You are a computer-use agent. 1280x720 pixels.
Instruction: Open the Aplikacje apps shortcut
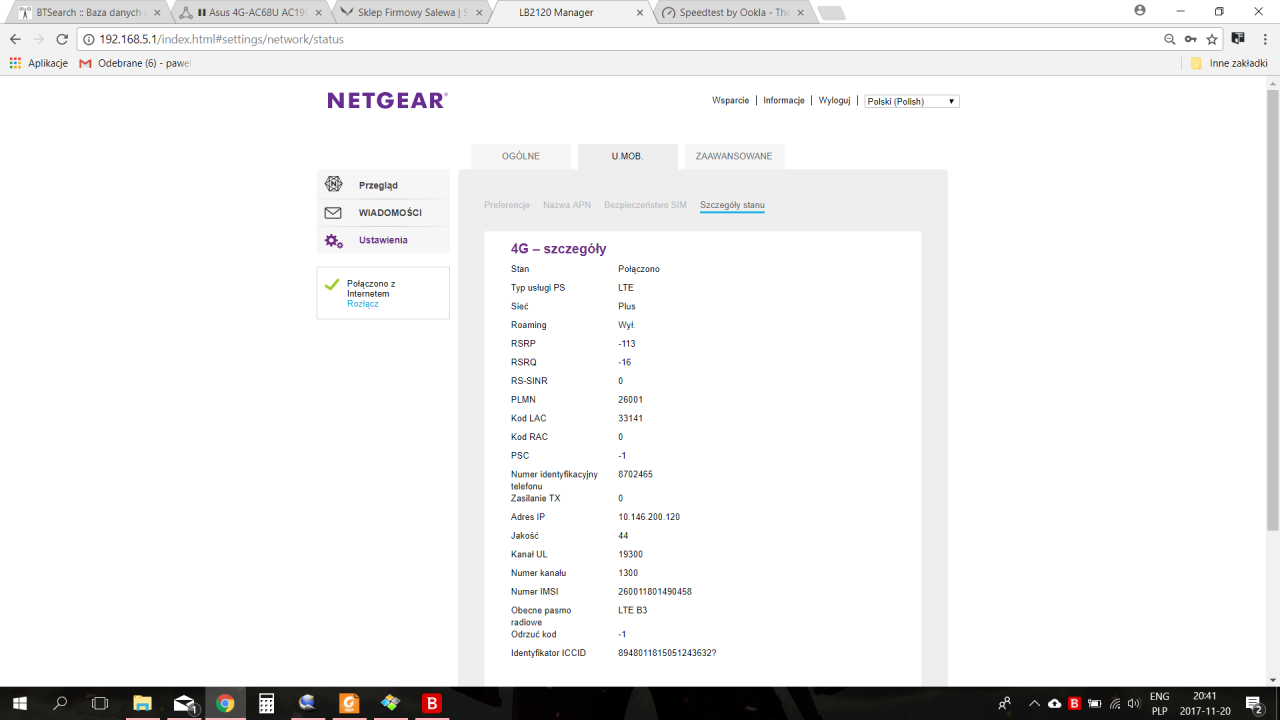click(x=39, y=63)
